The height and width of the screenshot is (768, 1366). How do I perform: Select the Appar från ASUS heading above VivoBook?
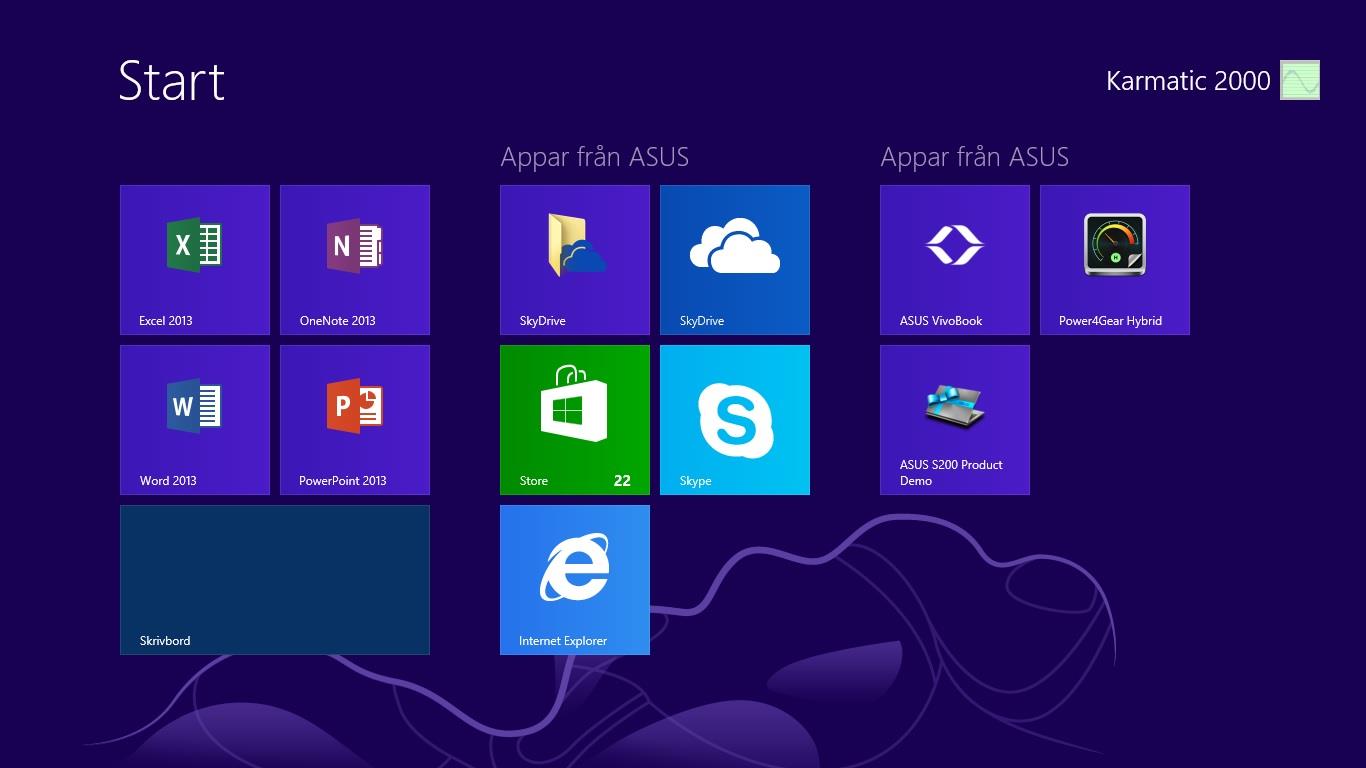point(975,157)
